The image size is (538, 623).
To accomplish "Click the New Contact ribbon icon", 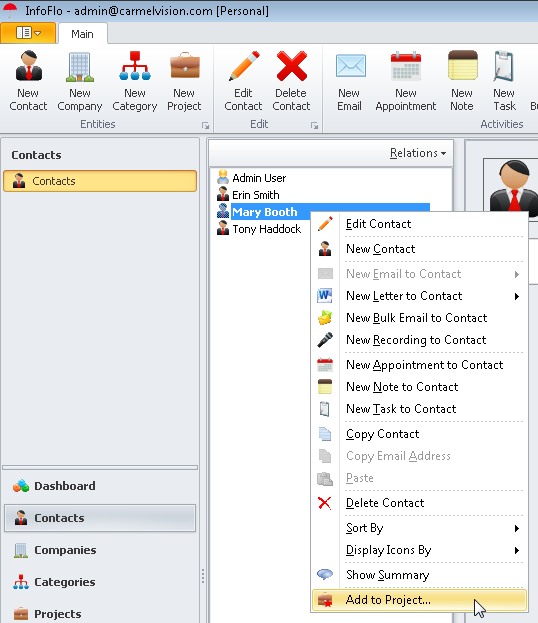I will (28, 66).
